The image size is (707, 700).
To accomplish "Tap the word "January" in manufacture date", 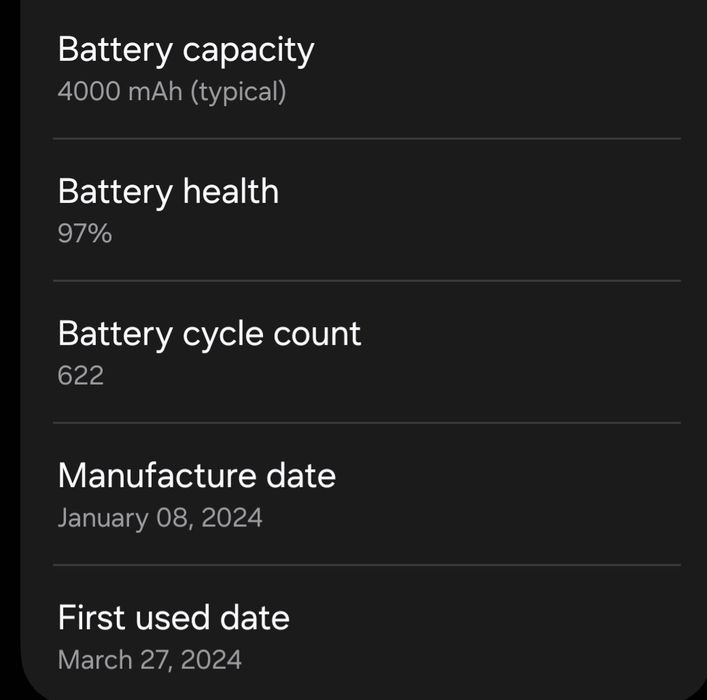I will [101, 518].
